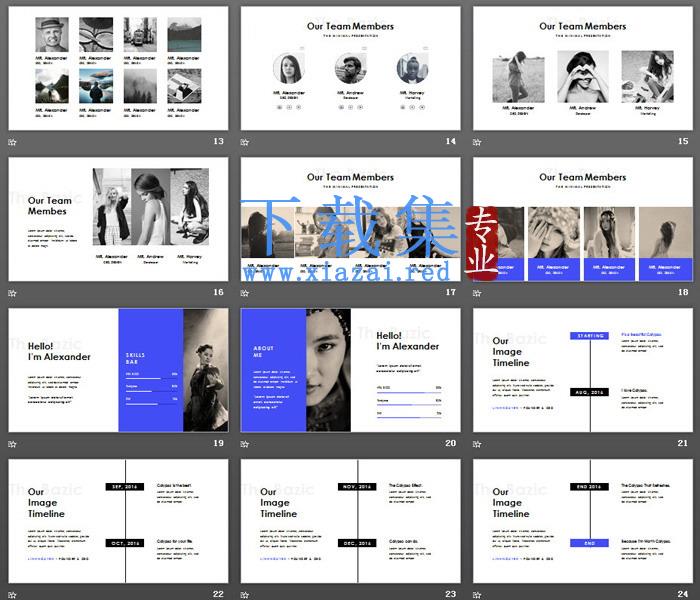
Task: Click slide number 13 label
Action: (218, 141)
